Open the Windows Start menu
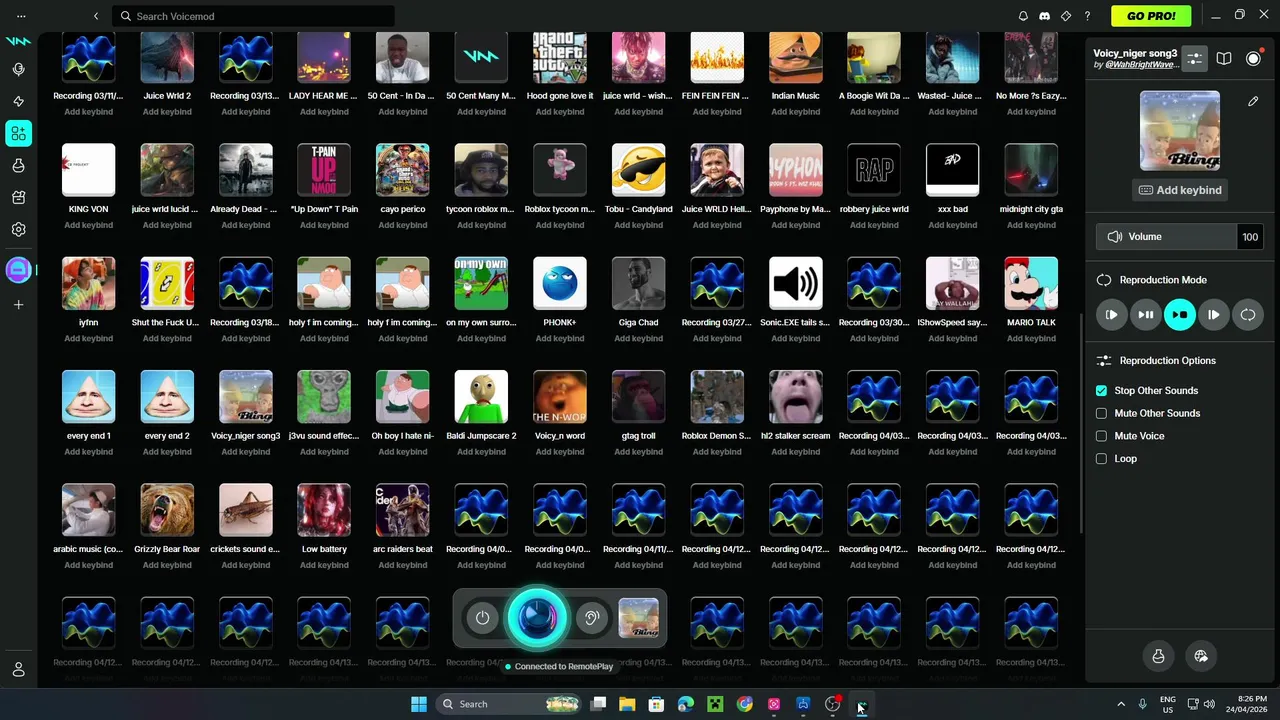Viewport: 1280px width, 720px height. click(419, 704)
